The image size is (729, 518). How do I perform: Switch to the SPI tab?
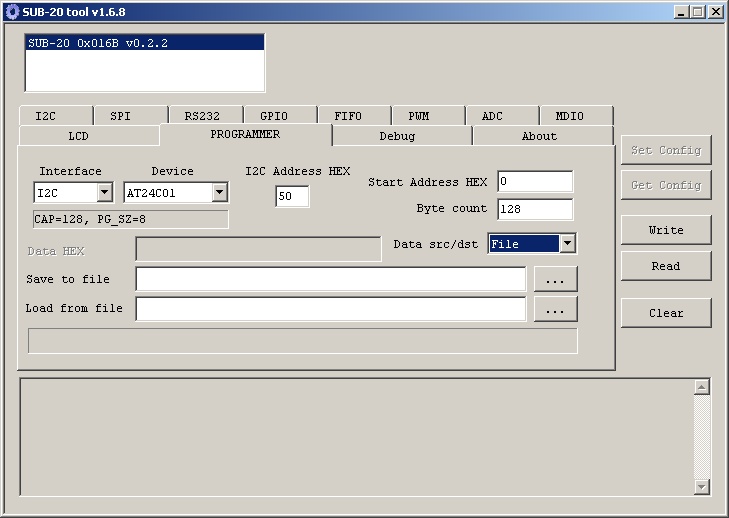pos(120,116)
